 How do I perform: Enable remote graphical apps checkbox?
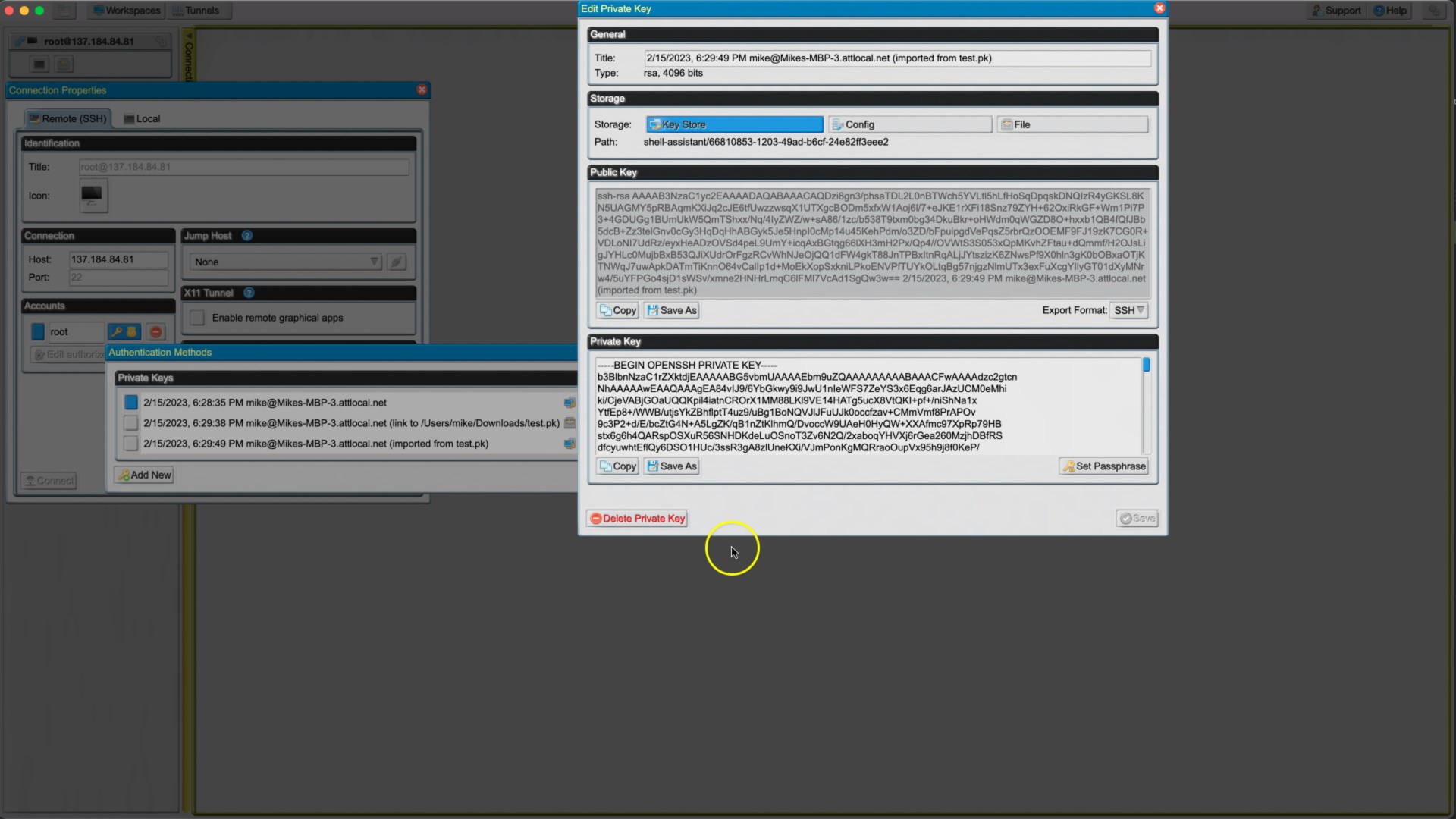coord(197,318)
